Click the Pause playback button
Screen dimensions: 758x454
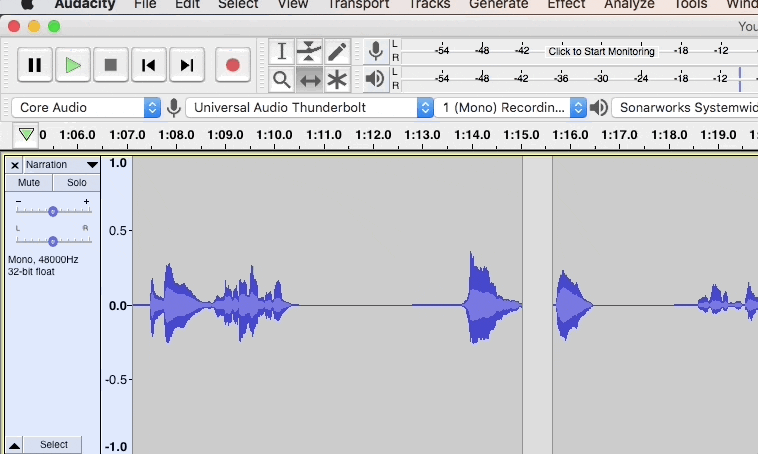(34, 65)
